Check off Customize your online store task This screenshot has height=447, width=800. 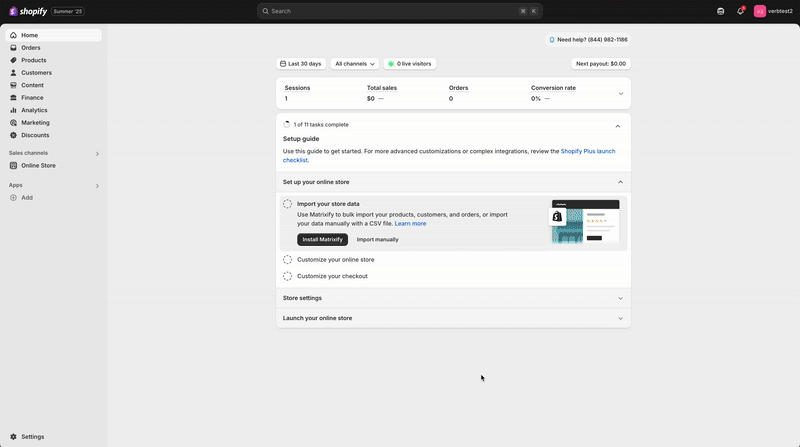click(288, 260)
